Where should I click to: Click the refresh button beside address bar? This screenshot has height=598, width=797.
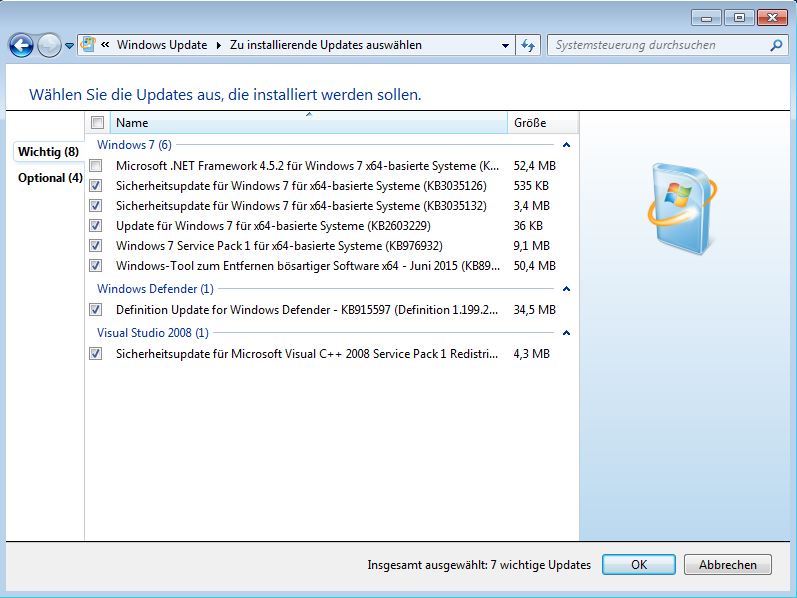pos(528,45)
